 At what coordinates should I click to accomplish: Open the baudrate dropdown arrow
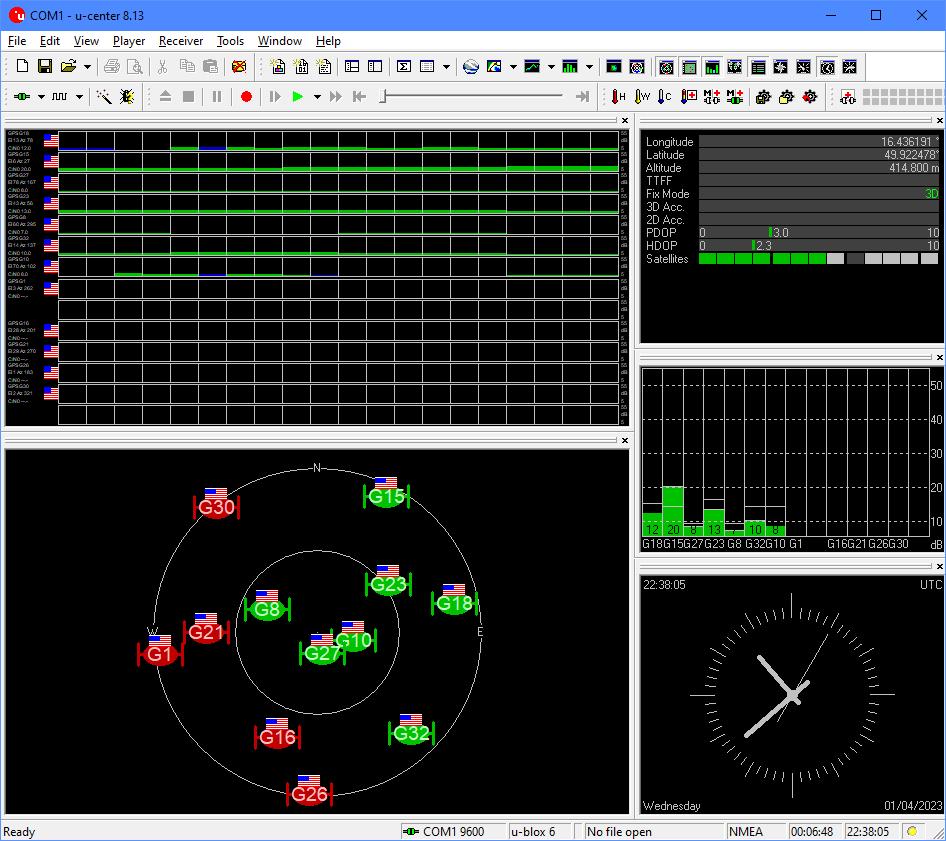(x=79, y=97)
